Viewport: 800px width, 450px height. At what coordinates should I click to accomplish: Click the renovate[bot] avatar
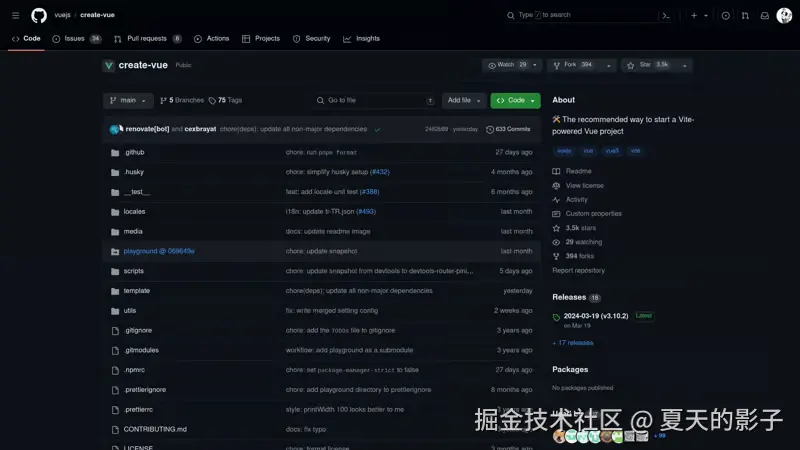click(x=115, y=129)
